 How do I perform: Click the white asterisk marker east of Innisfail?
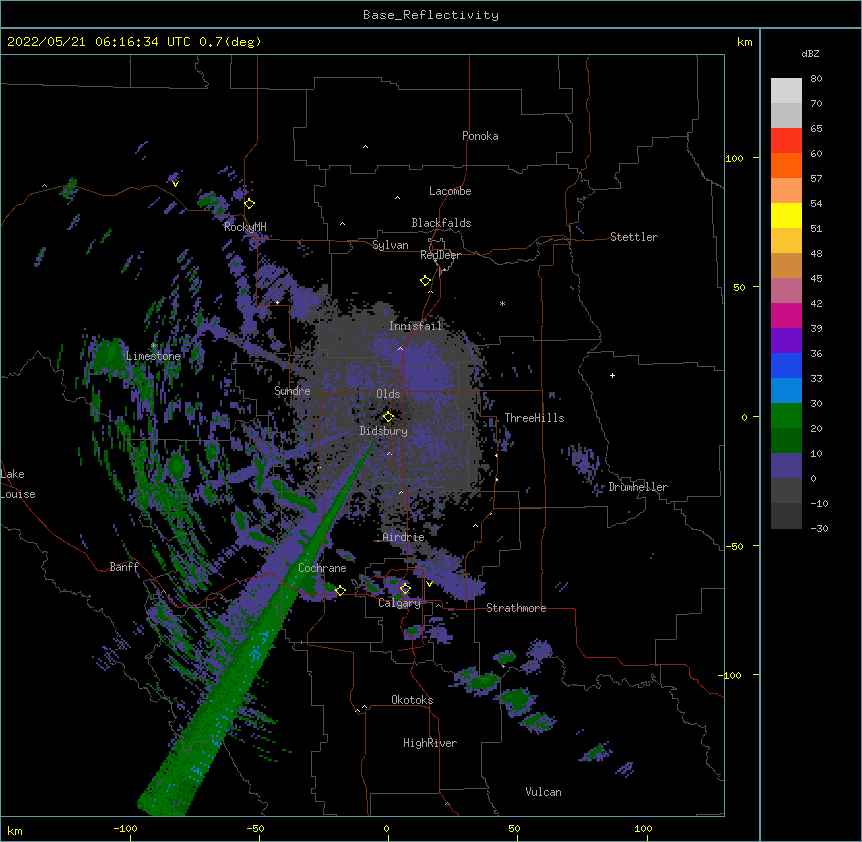click(x=502, y=303)
